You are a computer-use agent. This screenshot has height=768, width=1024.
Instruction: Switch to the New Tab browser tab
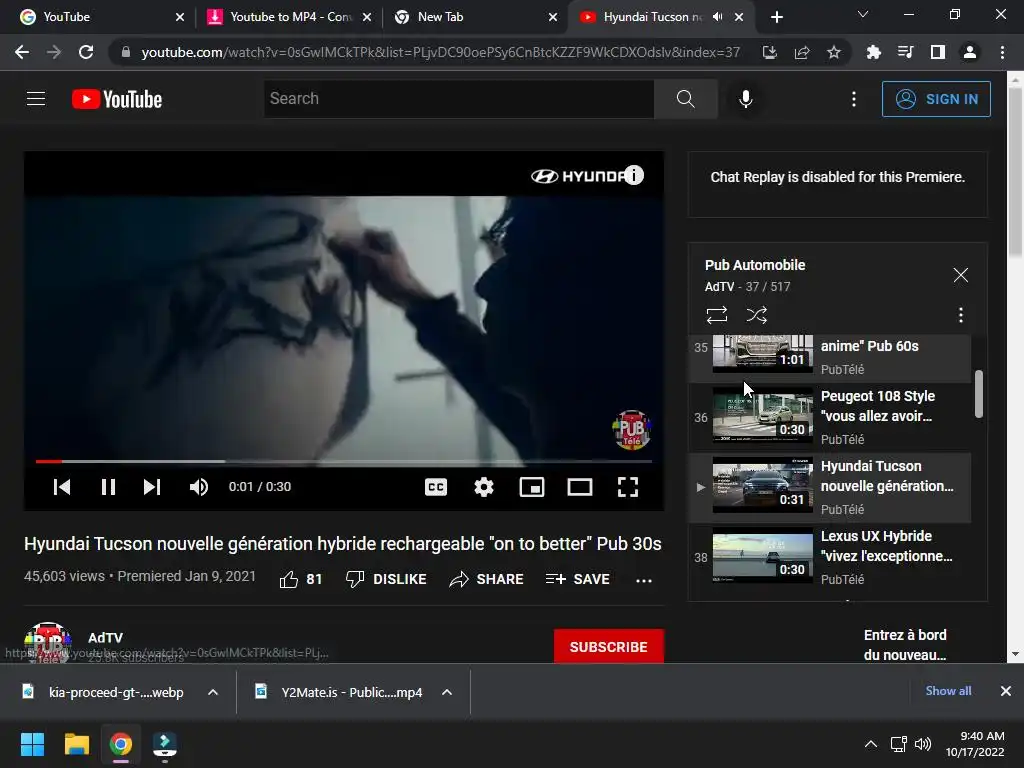pos(475,17)
